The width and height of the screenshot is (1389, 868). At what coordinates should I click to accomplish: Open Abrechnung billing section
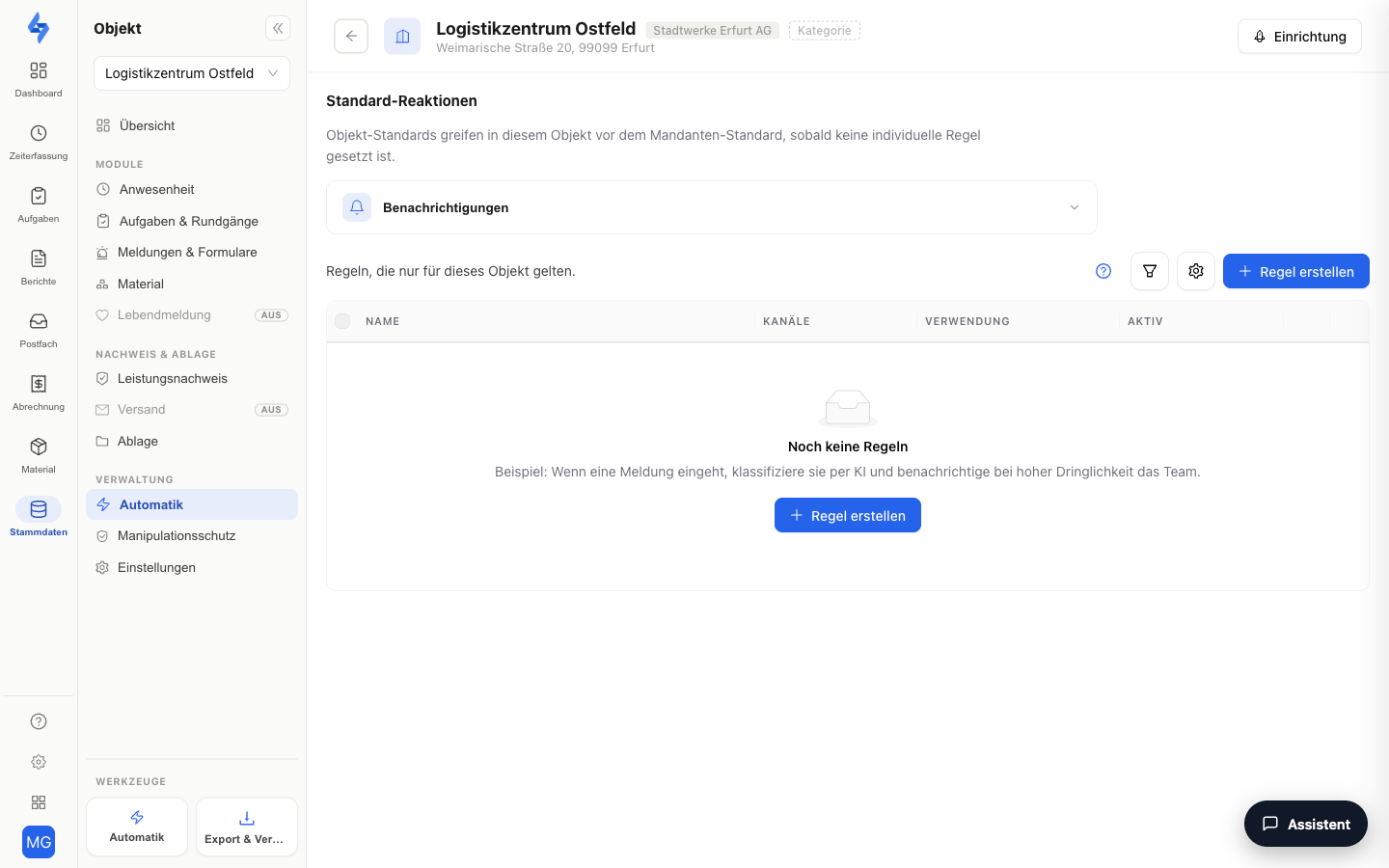click(x=39, y=393)
